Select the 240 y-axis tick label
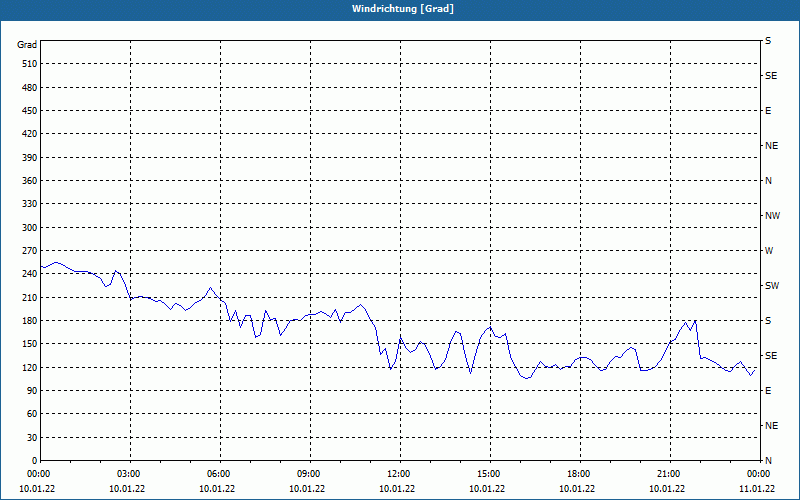 tap(30, 274)
